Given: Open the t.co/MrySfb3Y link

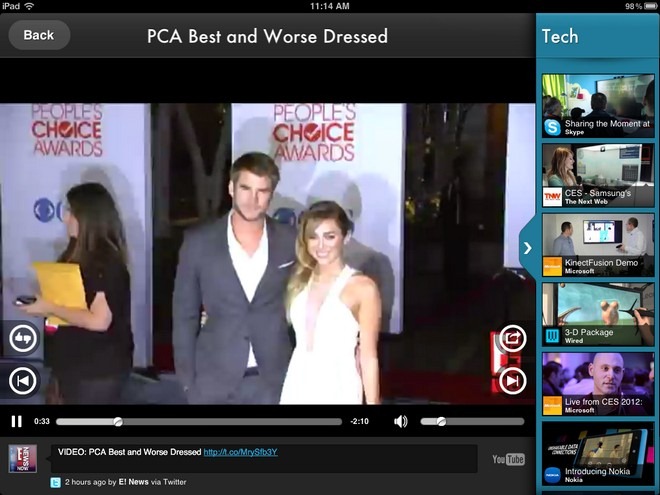Looking at the screenshot, I should (x=240, y=452).
